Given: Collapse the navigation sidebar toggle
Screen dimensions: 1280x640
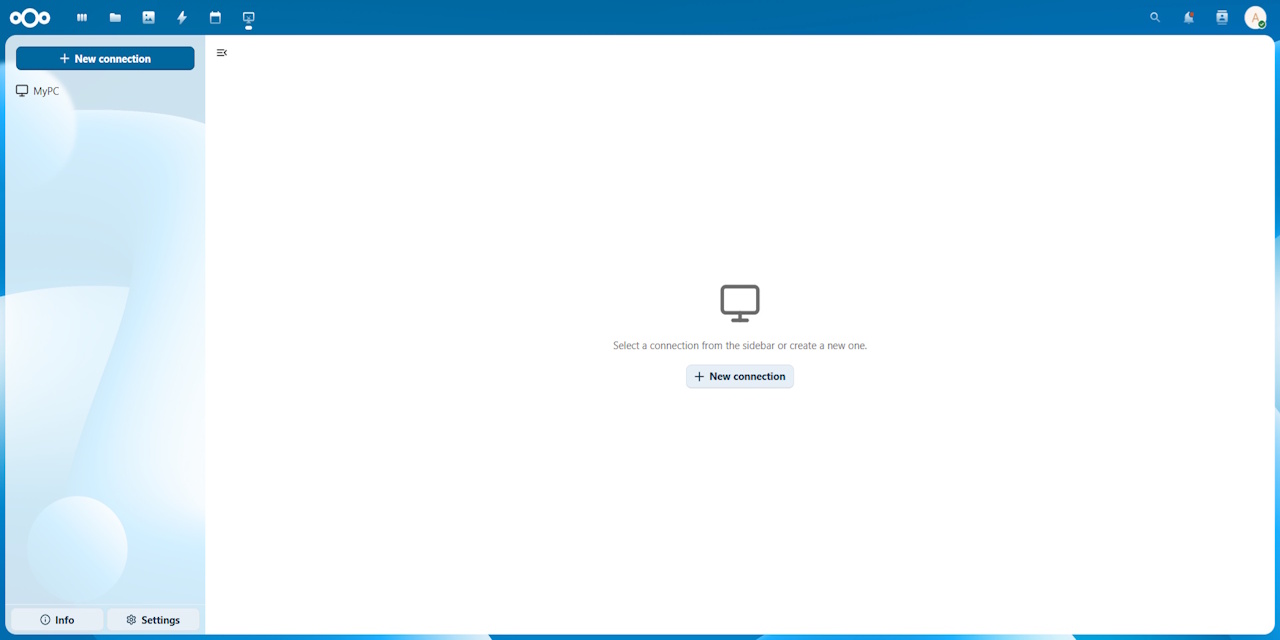Looking at the screenshot, I should pyautogui.click(x=222, y=53).
